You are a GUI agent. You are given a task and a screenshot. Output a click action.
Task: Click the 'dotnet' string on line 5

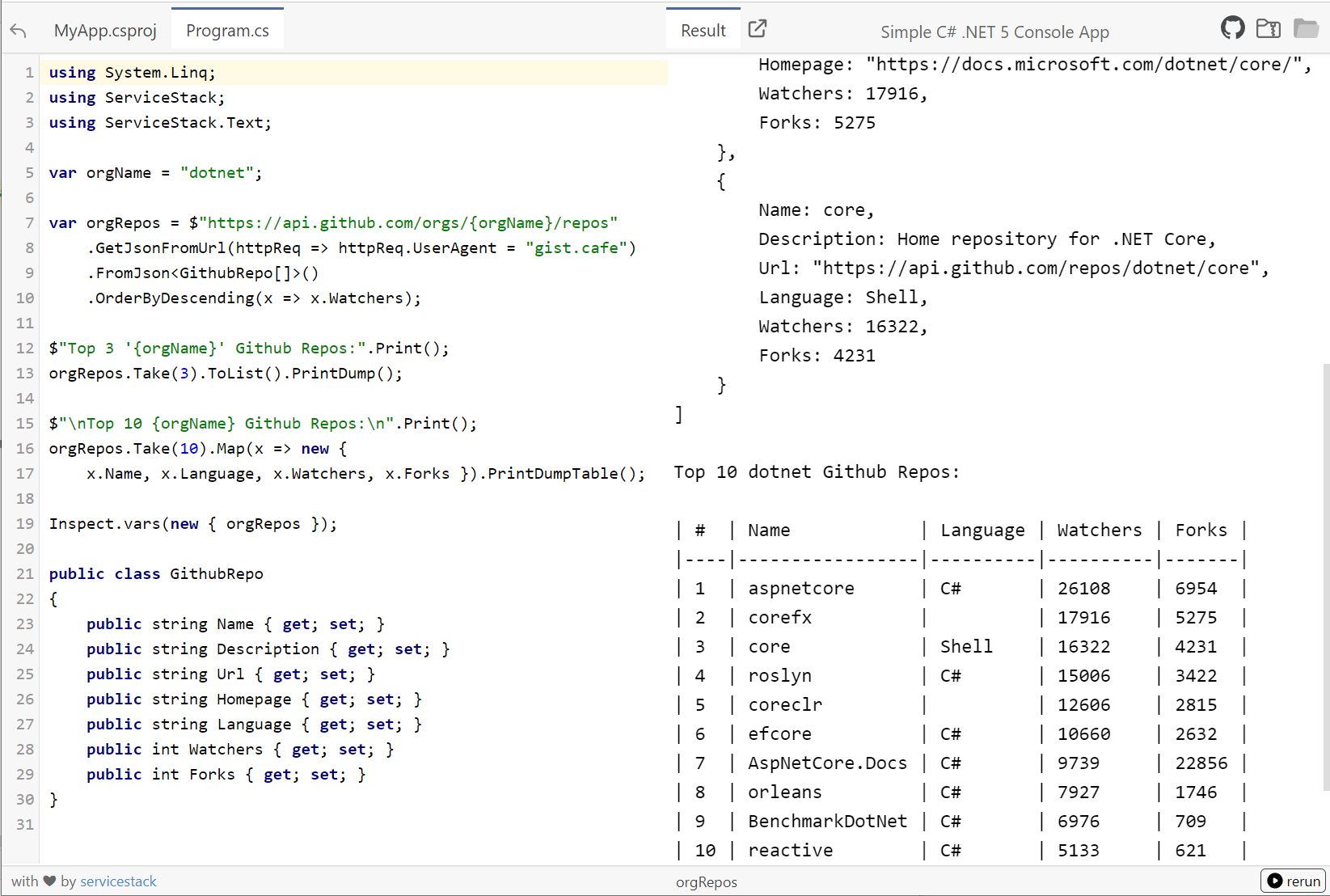[217, 172]
